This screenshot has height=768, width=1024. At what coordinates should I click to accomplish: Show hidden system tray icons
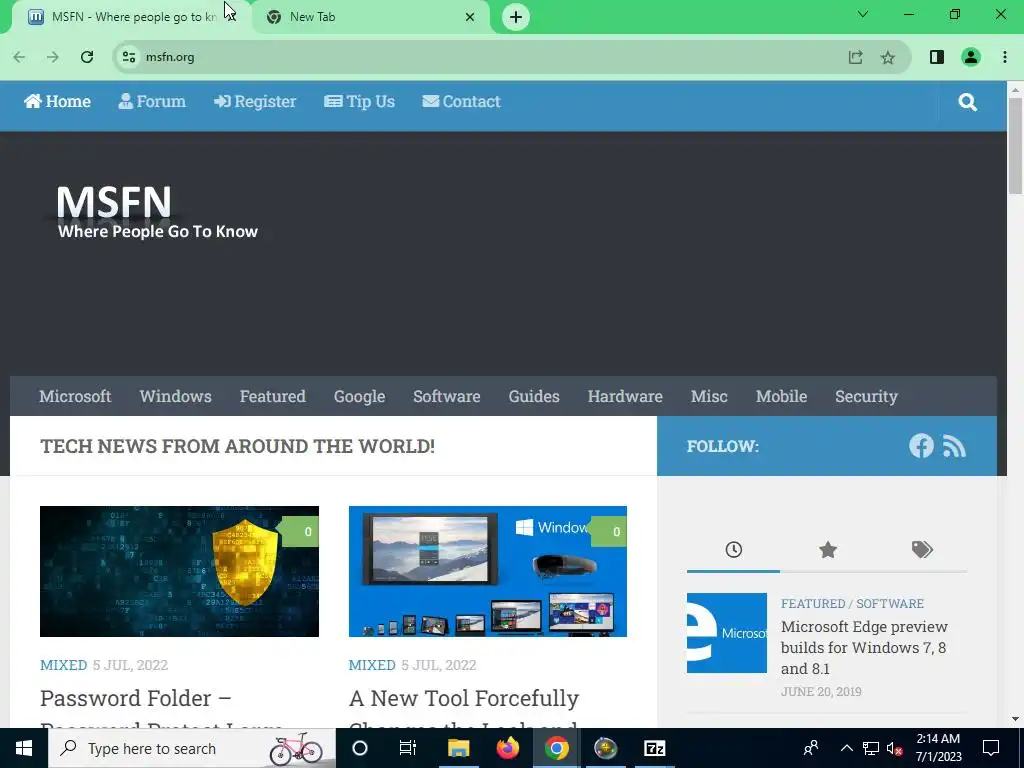pyautogui.click(x=846, y=748)
